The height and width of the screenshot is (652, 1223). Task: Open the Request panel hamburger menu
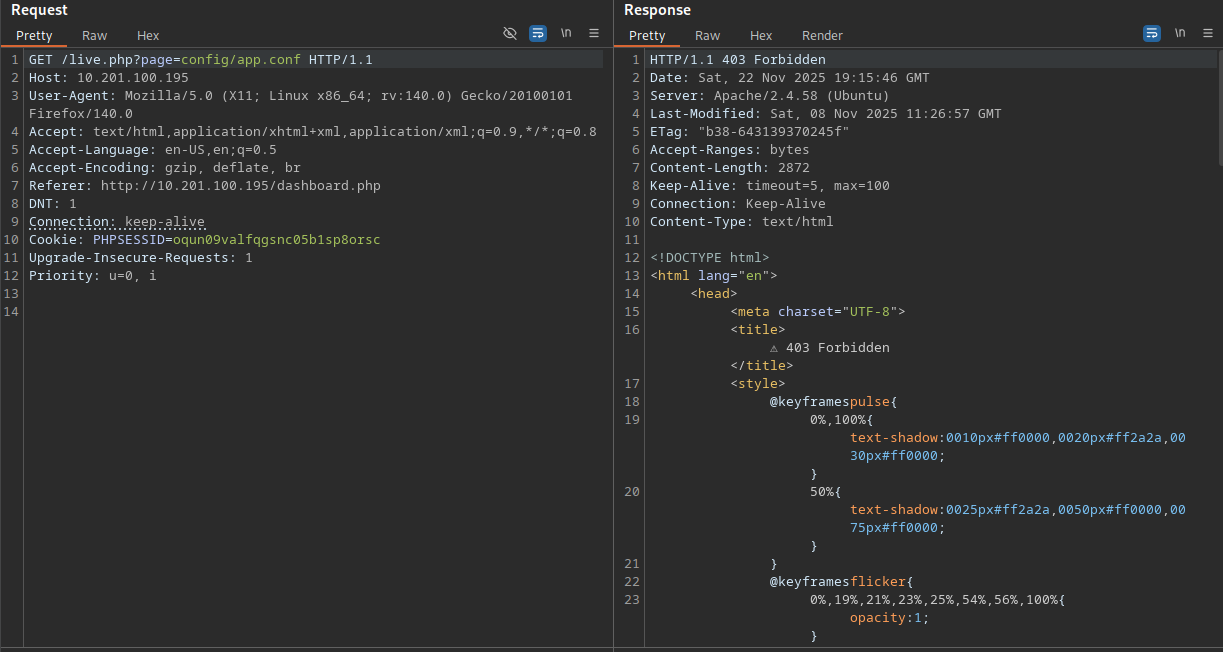tap(594, 33)
